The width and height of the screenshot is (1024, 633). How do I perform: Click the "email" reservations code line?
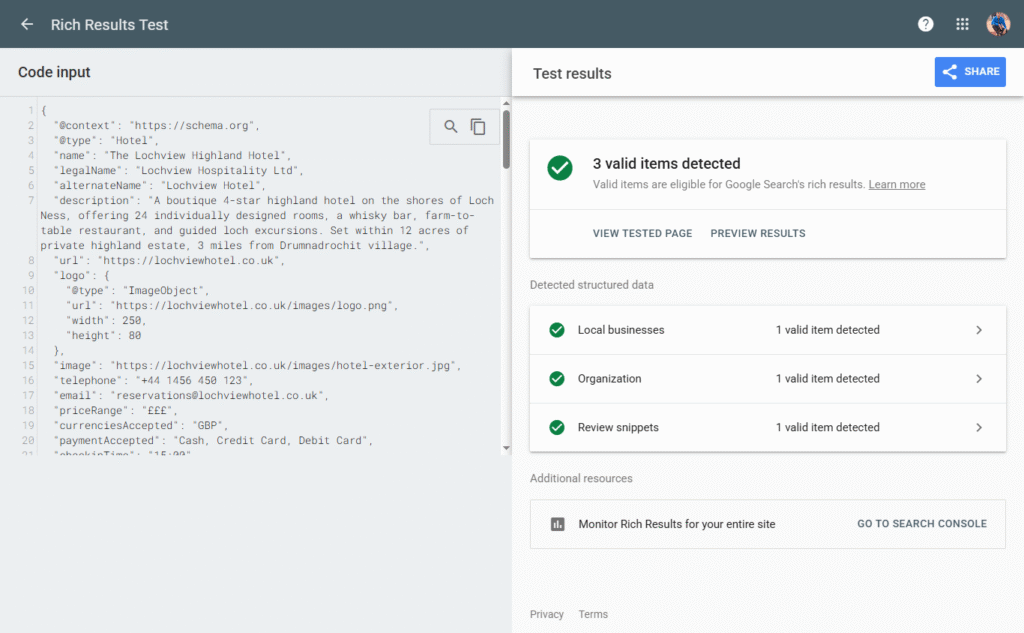[x=191, y=395]
